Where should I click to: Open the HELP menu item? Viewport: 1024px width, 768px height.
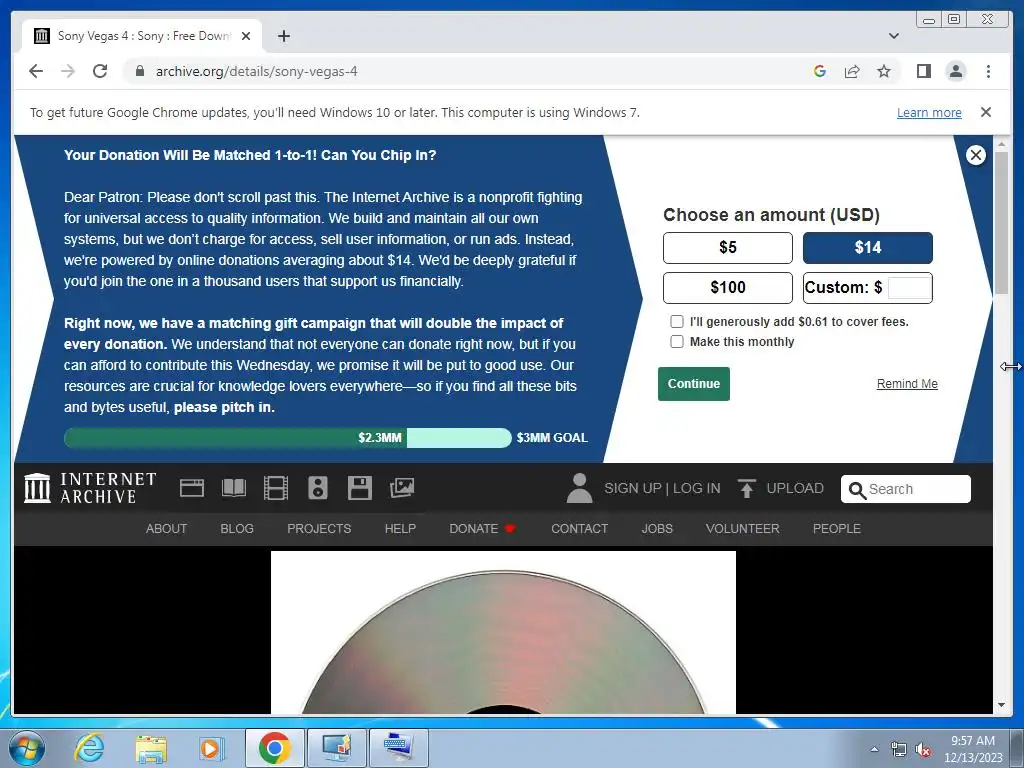coord(400,528)
